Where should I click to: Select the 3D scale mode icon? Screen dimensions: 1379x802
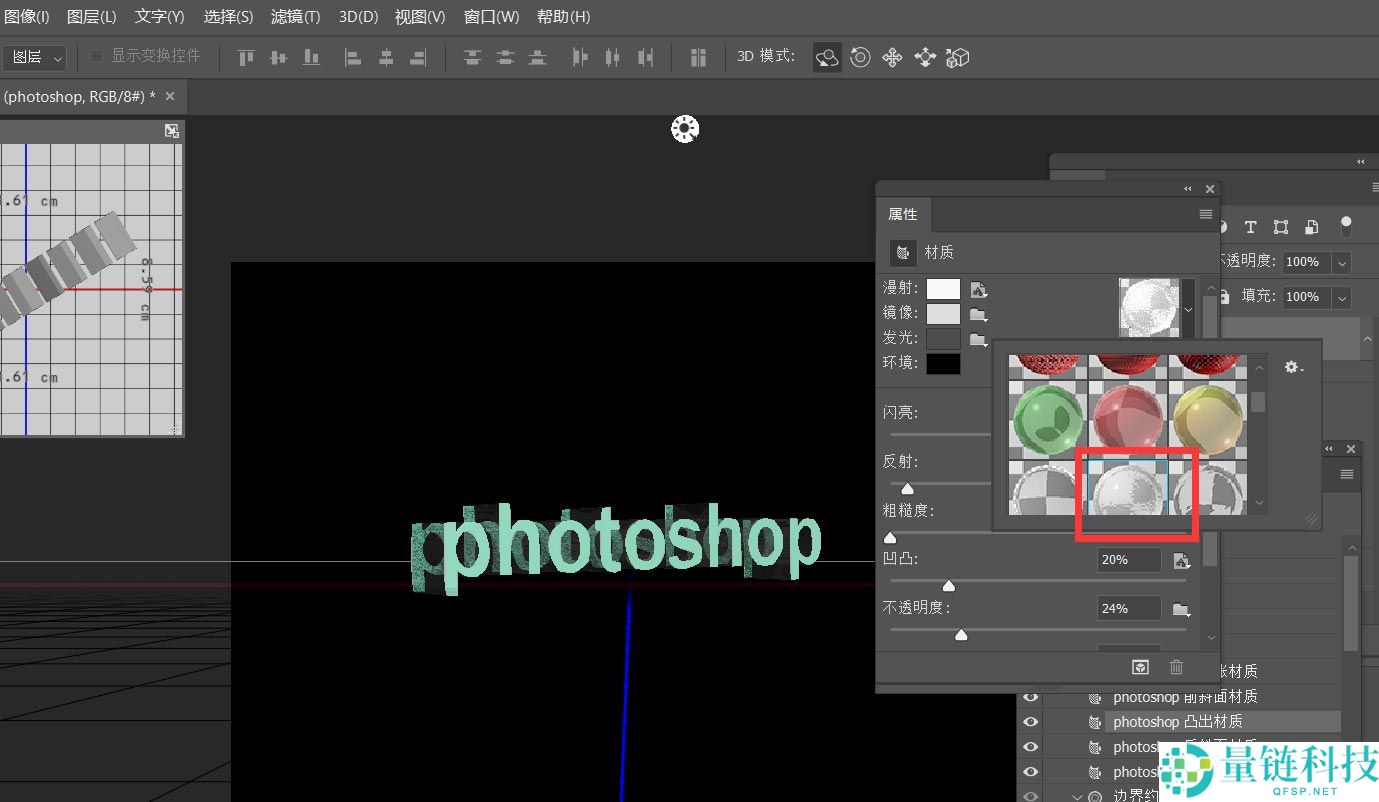958,57
